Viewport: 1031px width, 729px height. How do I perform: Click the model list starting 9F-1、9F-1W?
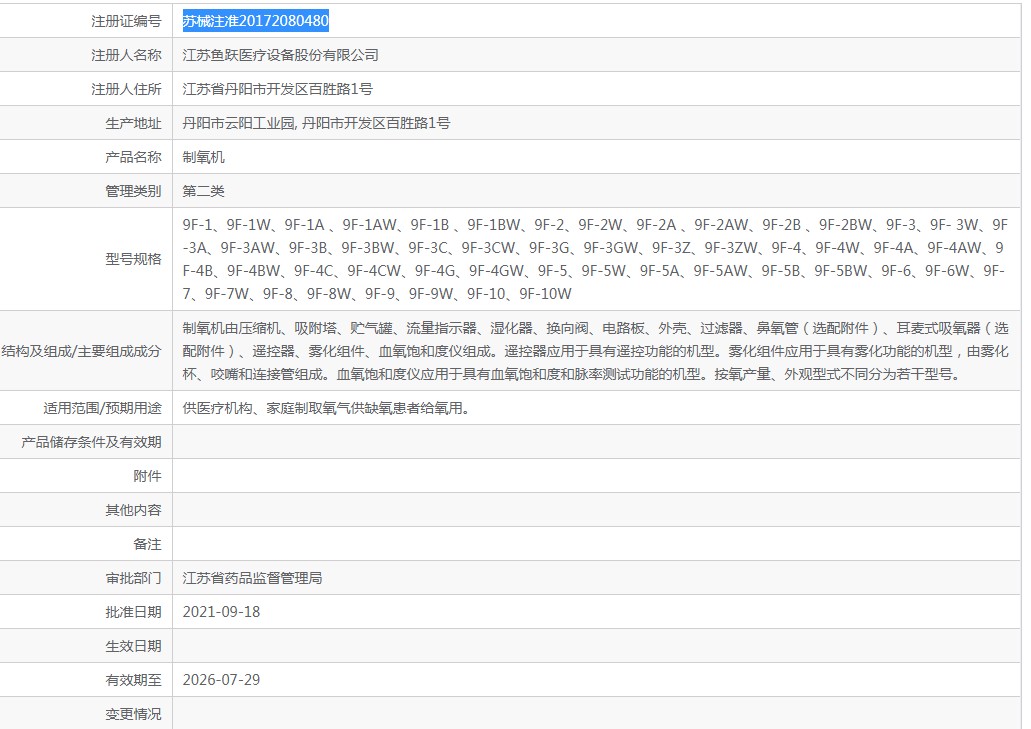tap(595, 260)
